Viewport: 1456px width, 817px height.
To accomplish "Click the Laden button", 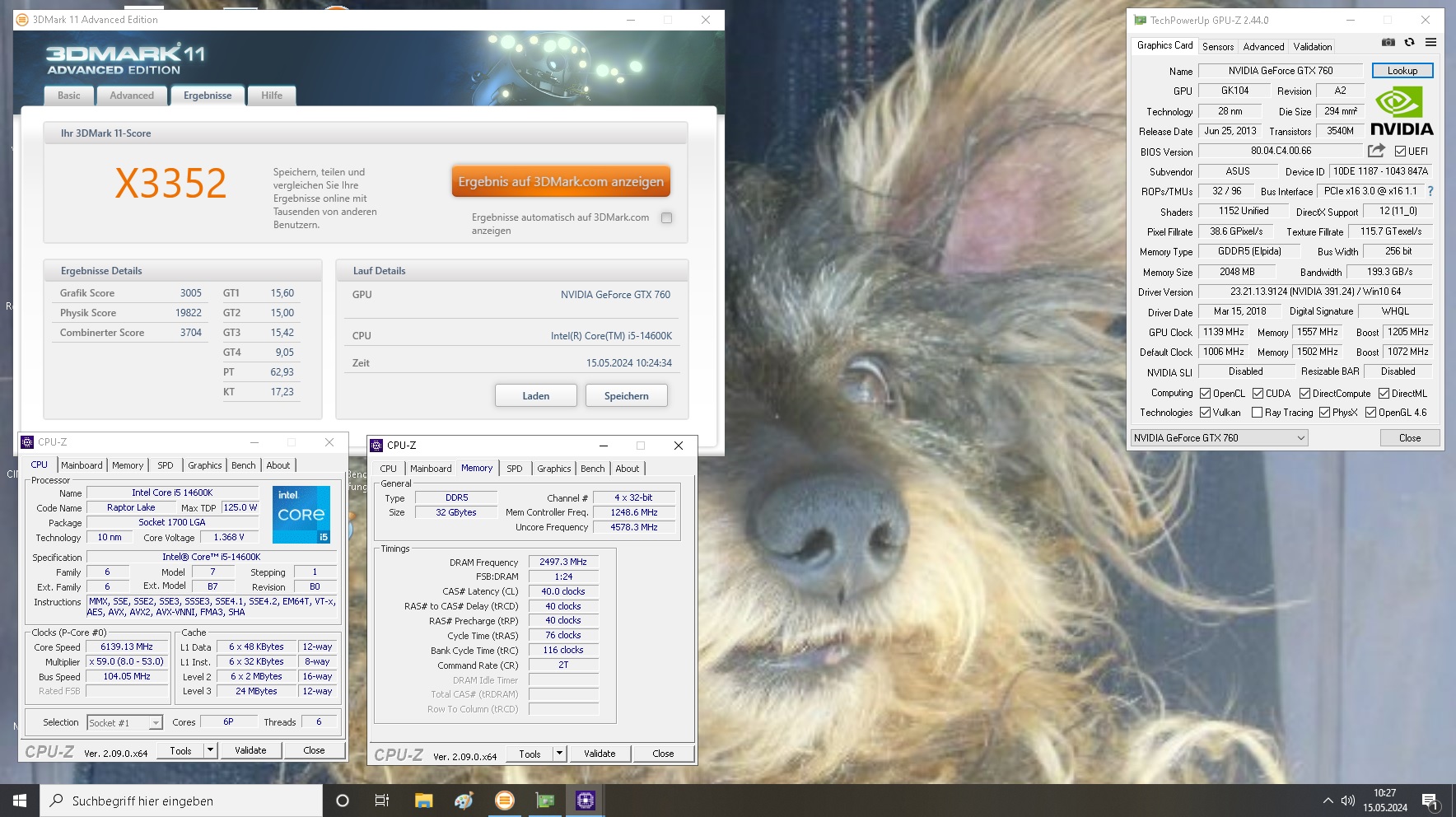I will (x=535, y=396).
